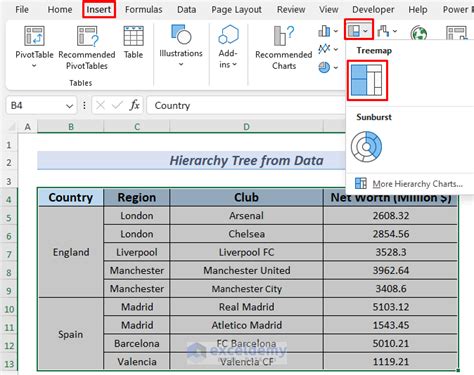This screenshot has width=474, height=375.
Task: Select the Country header cell
Action: [x=71, y=197]
